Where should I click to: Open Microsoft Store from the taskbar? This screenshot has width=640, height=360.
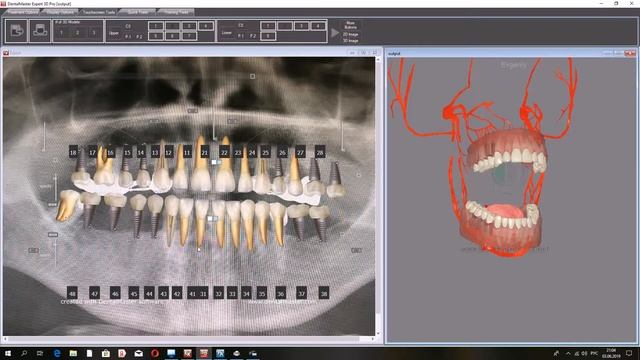click(106, 353)
